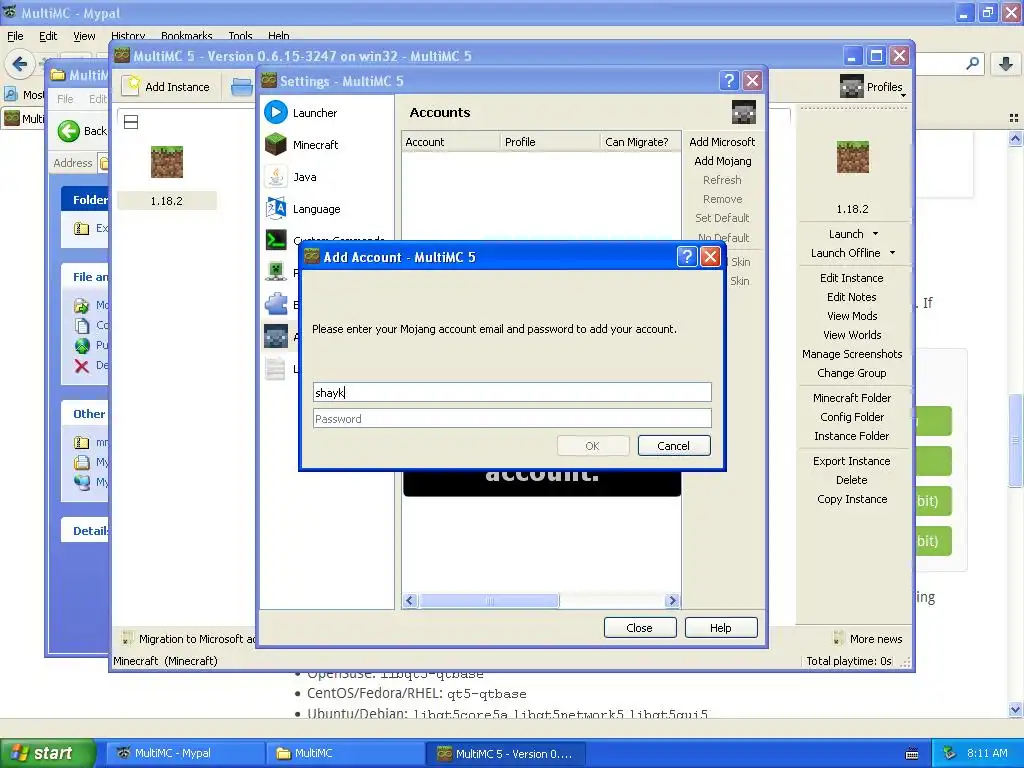Screen dimensions: 1024x768
Task: Open the View menu in Mypal
Action: click(84, 36)
